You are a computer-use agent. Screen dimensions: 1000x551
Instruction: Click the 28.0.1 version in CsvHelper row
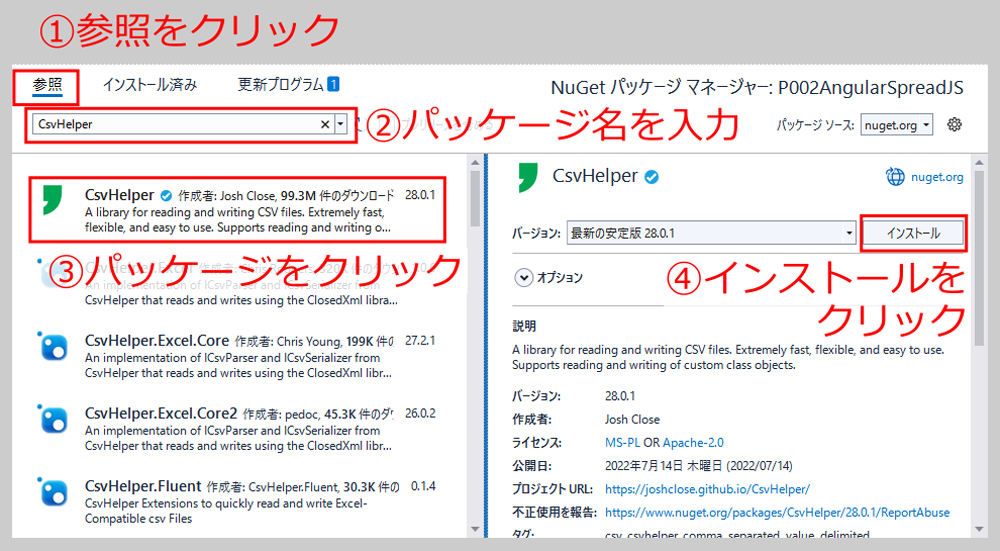tap(420, 195)
